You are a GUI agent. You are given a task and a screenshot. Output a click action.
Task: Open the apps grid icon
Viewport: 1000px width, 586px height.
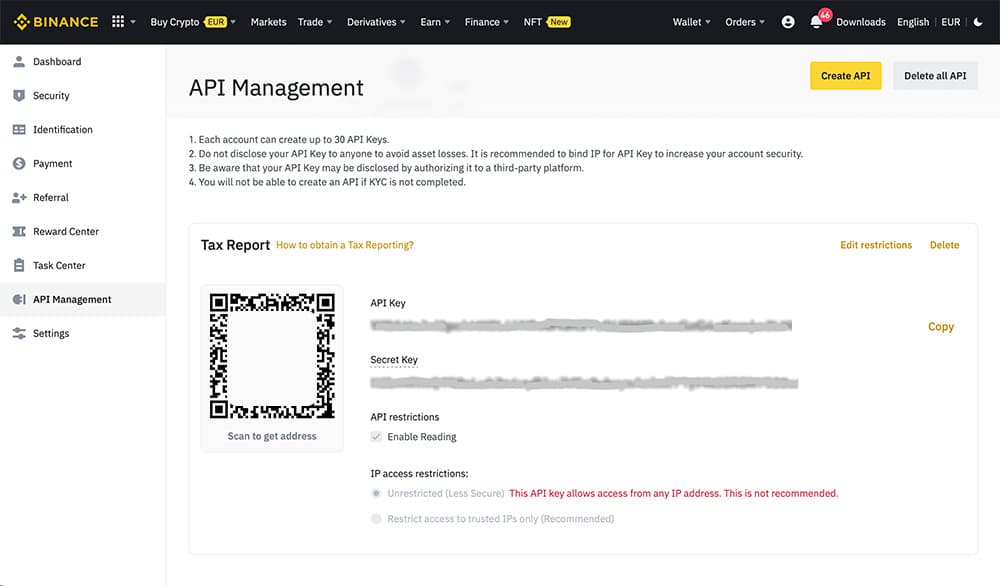(118, 22)
